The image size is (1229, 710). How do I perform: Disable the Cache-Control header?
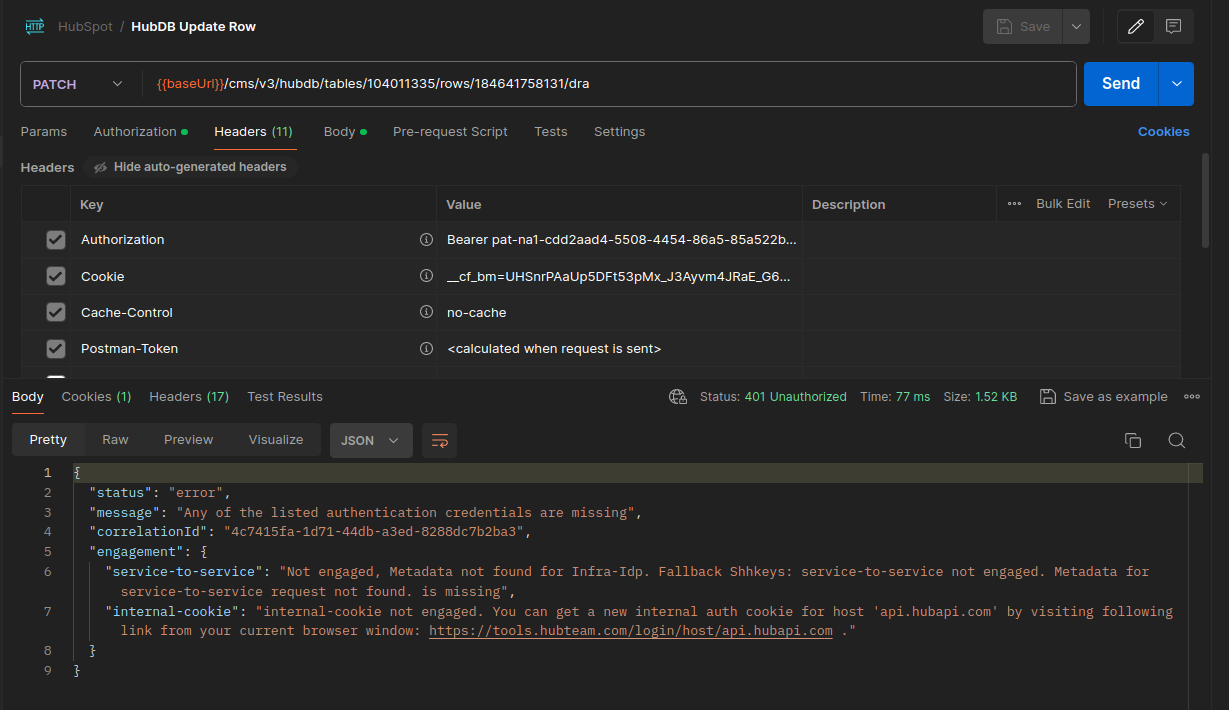[55, 312]
